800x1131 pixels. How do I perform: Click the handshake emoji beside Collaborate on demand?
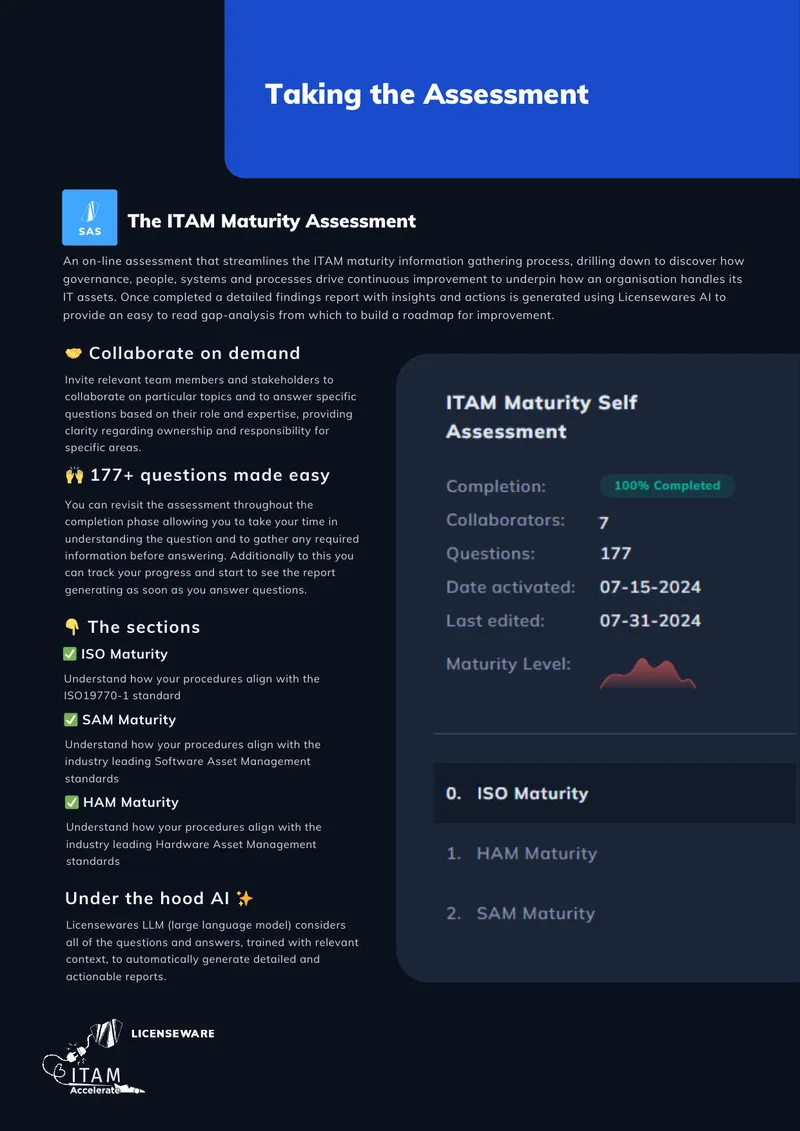tap(73, 353)
